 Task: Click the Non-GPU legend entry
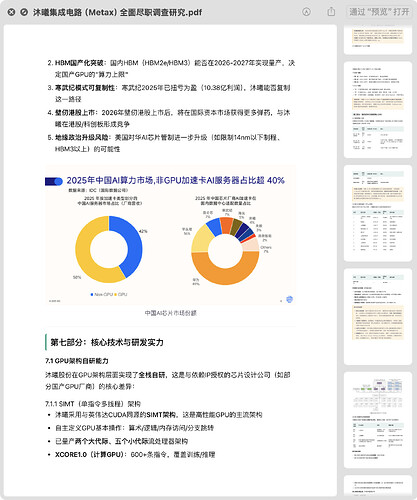pos(102,294)
